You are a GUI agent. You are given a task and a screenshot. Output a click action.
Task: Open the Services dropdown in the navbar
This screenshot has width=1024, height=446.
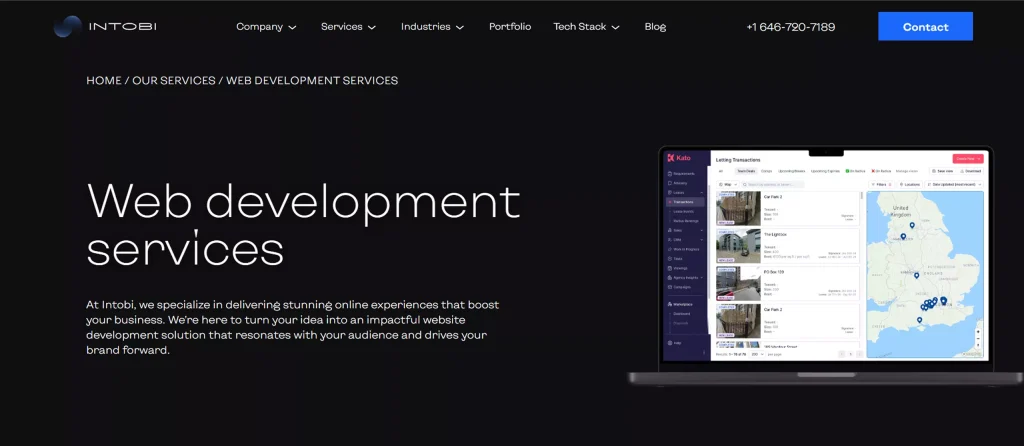pyautogui.click(x=348, y=27)
